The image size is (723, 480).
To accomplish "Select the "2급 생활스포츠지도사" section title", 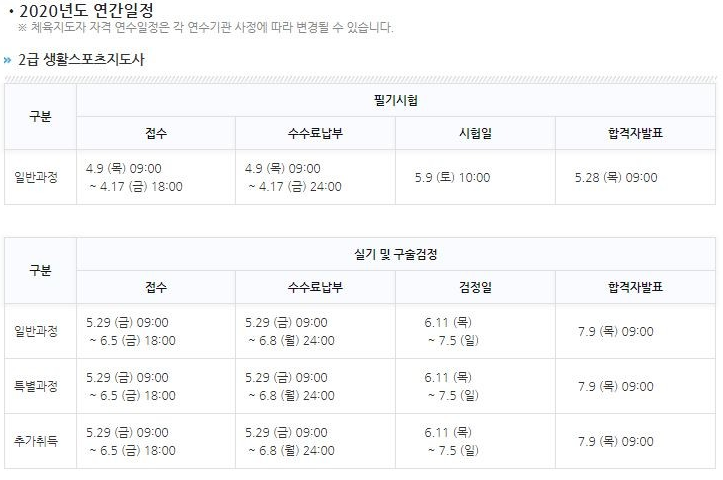I will click(82, 60).
